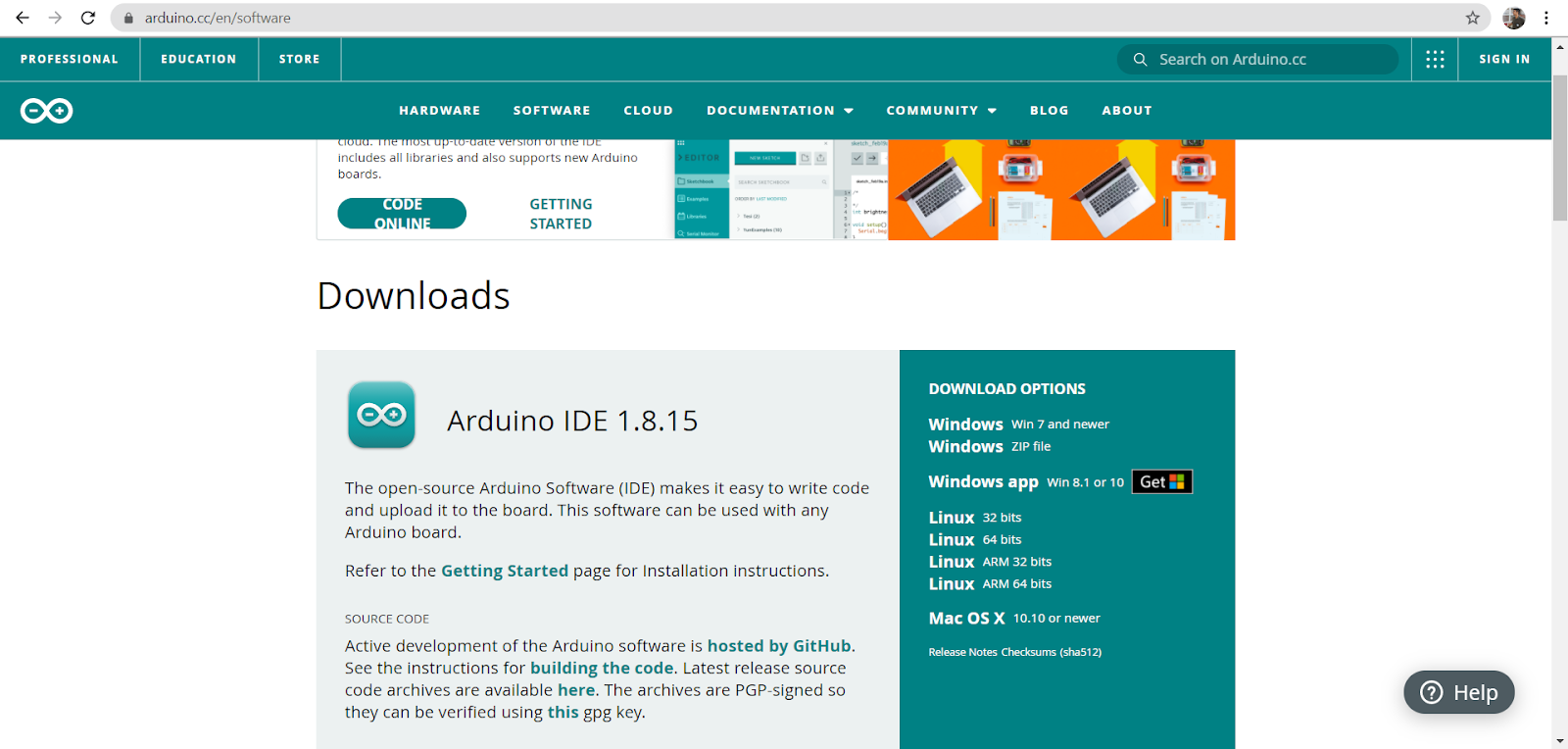Open the Chrome profile avatar
Screen dimensions: 1568x749
1514,18
